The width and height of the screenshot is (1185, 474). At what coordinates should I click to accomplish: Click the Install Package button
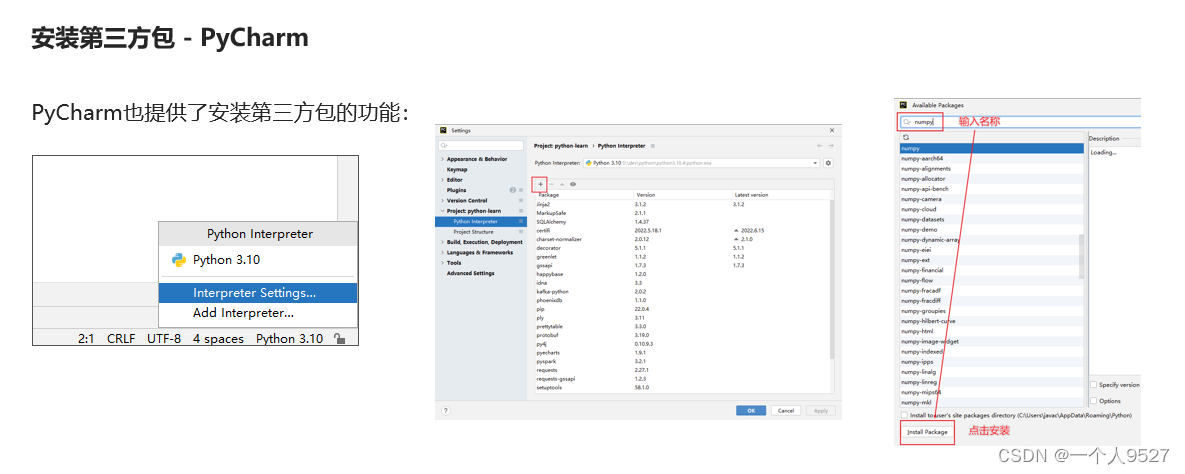927,432
